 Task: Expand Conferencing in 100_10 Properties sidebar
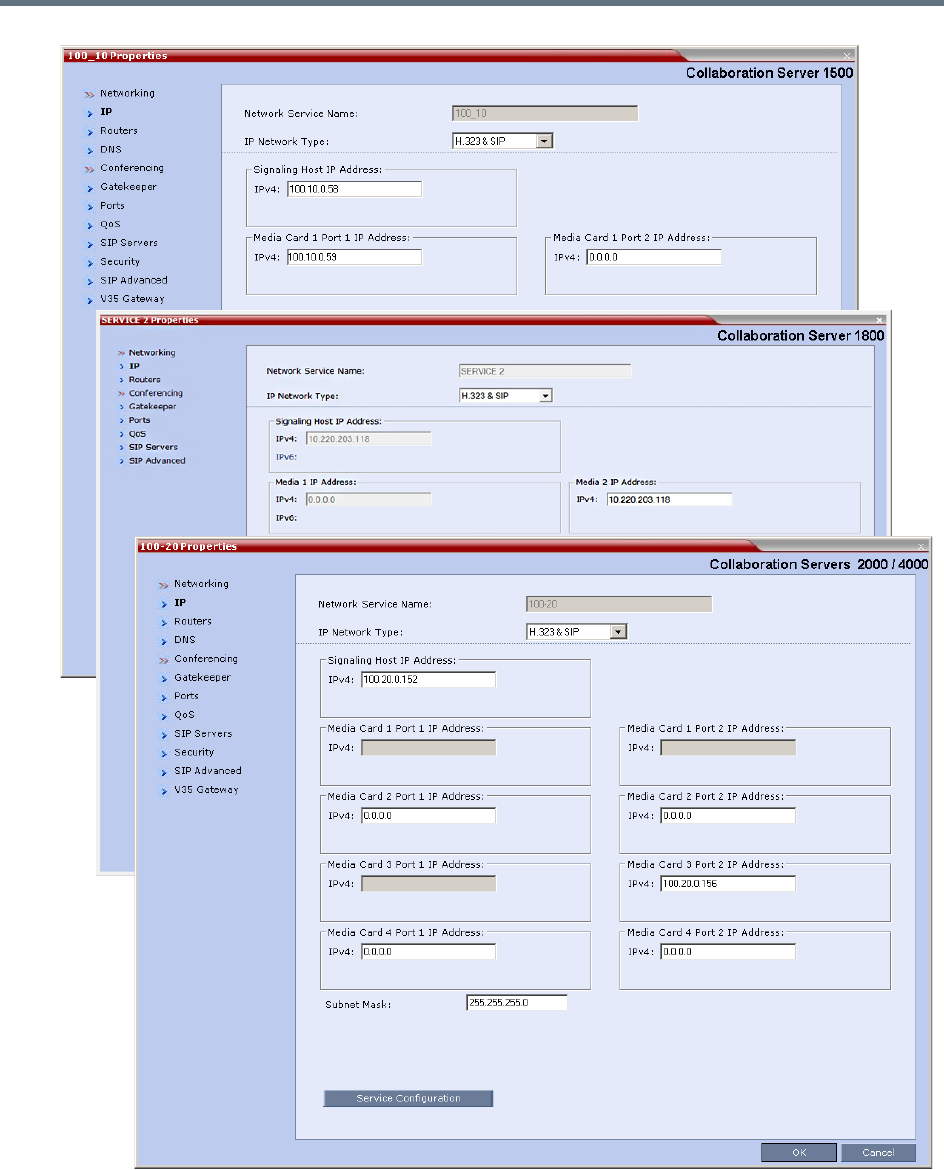tap(131, 168)
